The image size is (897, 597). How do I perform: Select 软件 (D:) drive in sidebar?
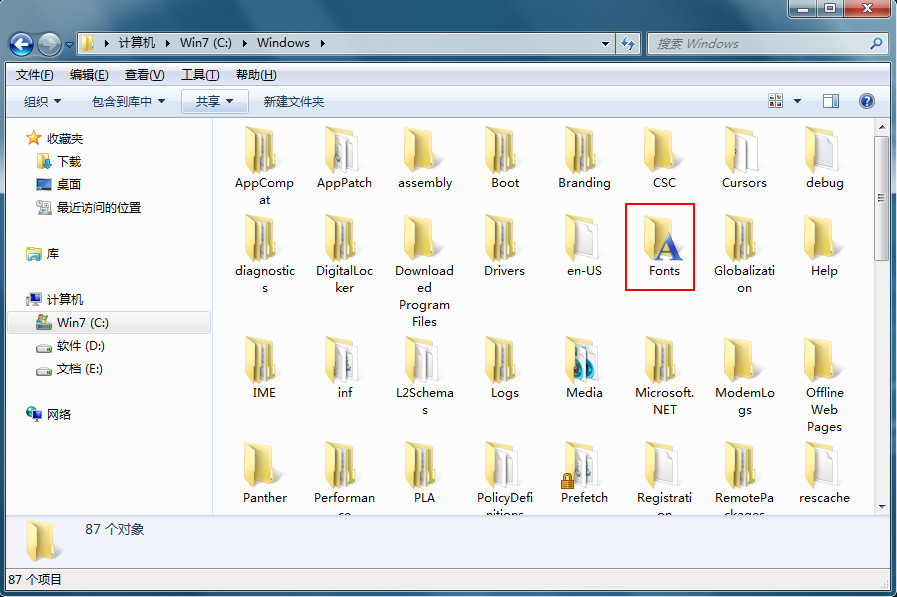[70, 346]
